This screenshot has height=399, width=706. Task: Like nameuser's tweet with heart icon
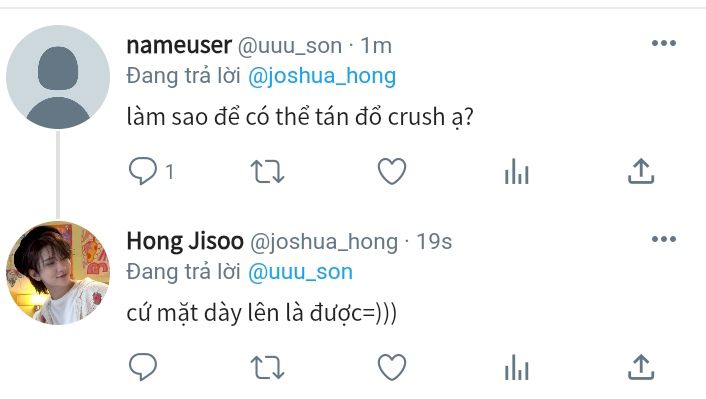[392, 171]
